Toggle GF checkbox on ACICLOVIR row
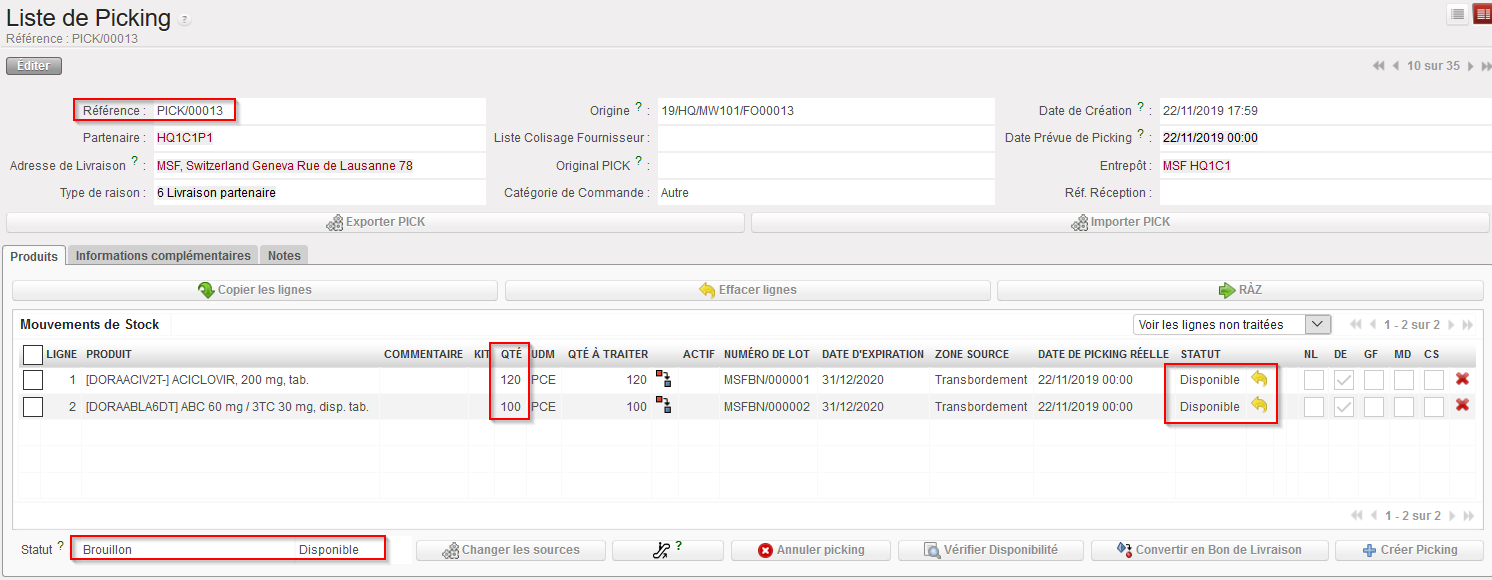The height and width of the screenshot is (580, 1492). 1373,380
